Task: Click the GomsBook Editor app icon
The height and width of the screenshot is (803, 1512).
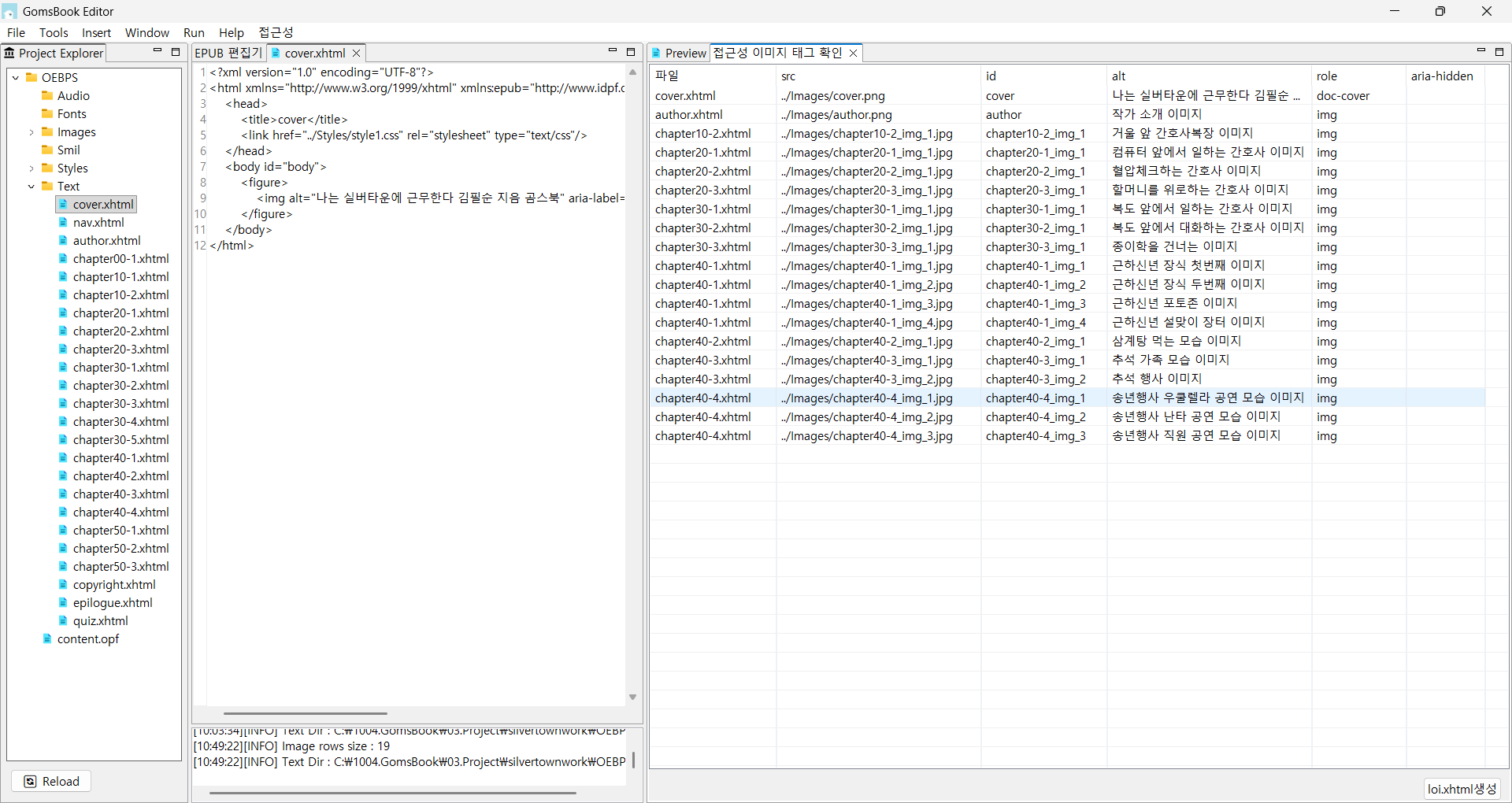Action: (9, 11)
